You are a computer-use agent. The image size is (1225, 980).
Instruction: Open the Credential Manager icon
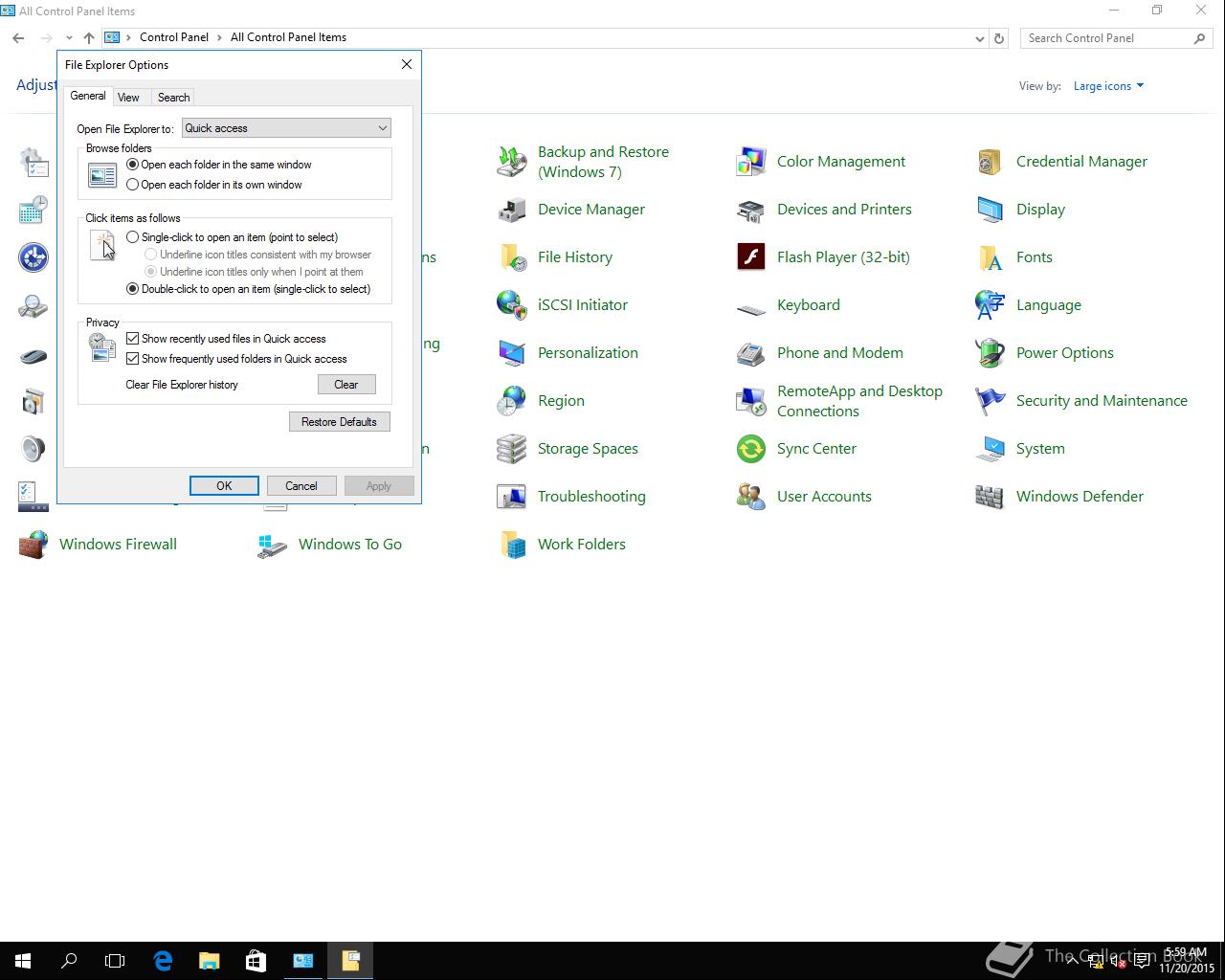(x=991, y=162)
